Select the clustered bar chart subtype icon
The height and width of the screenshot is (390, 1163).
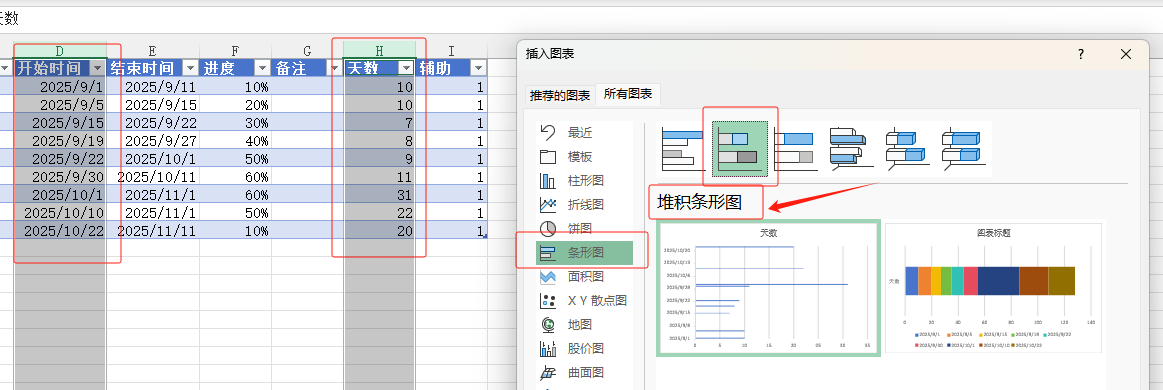683,148
